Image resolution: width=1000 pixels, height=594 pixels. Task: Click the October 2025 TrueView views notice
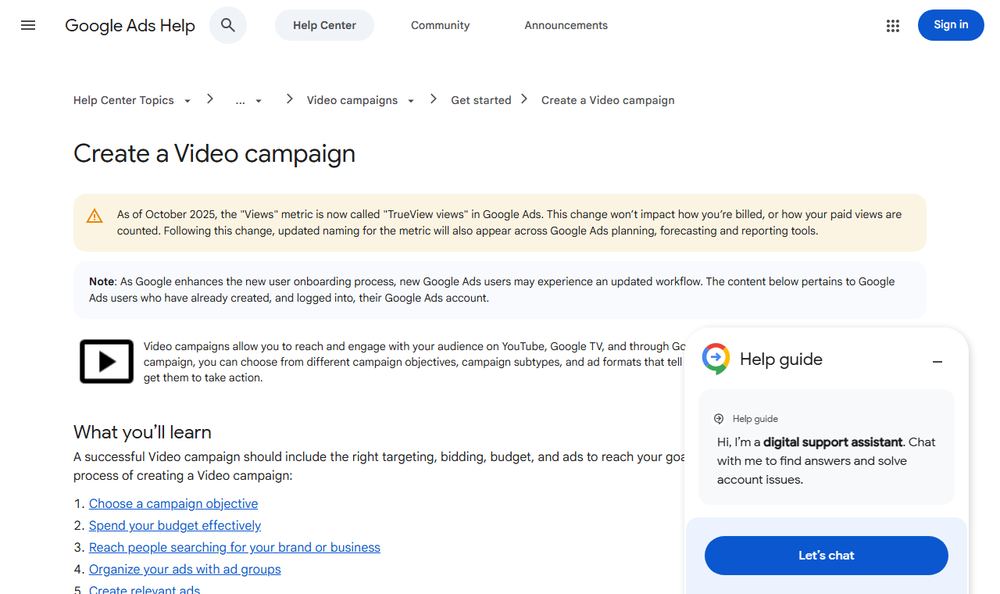509,223
